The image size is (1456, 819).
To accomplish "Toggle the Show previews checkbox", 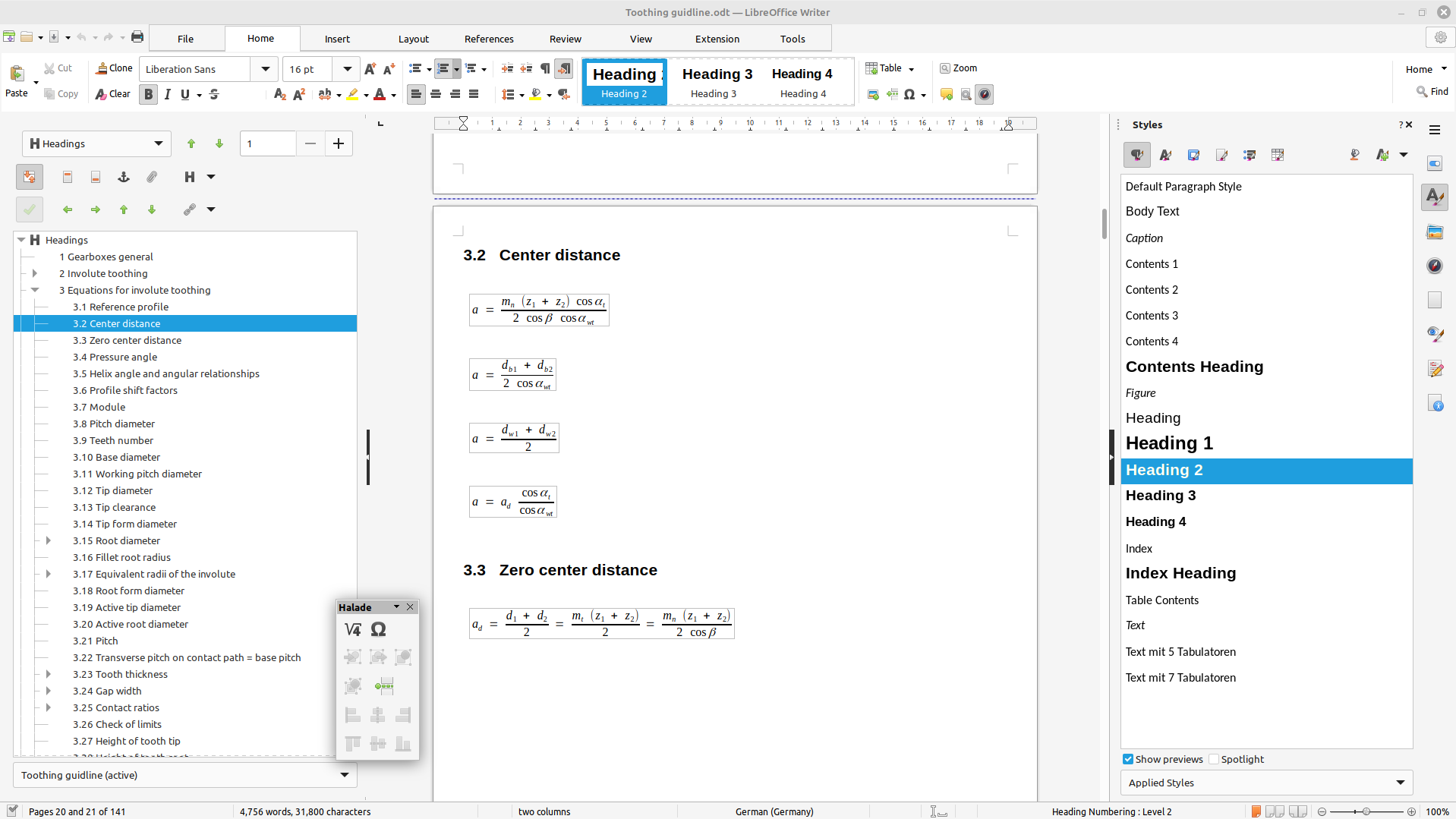I will (x=1128, y=759).
